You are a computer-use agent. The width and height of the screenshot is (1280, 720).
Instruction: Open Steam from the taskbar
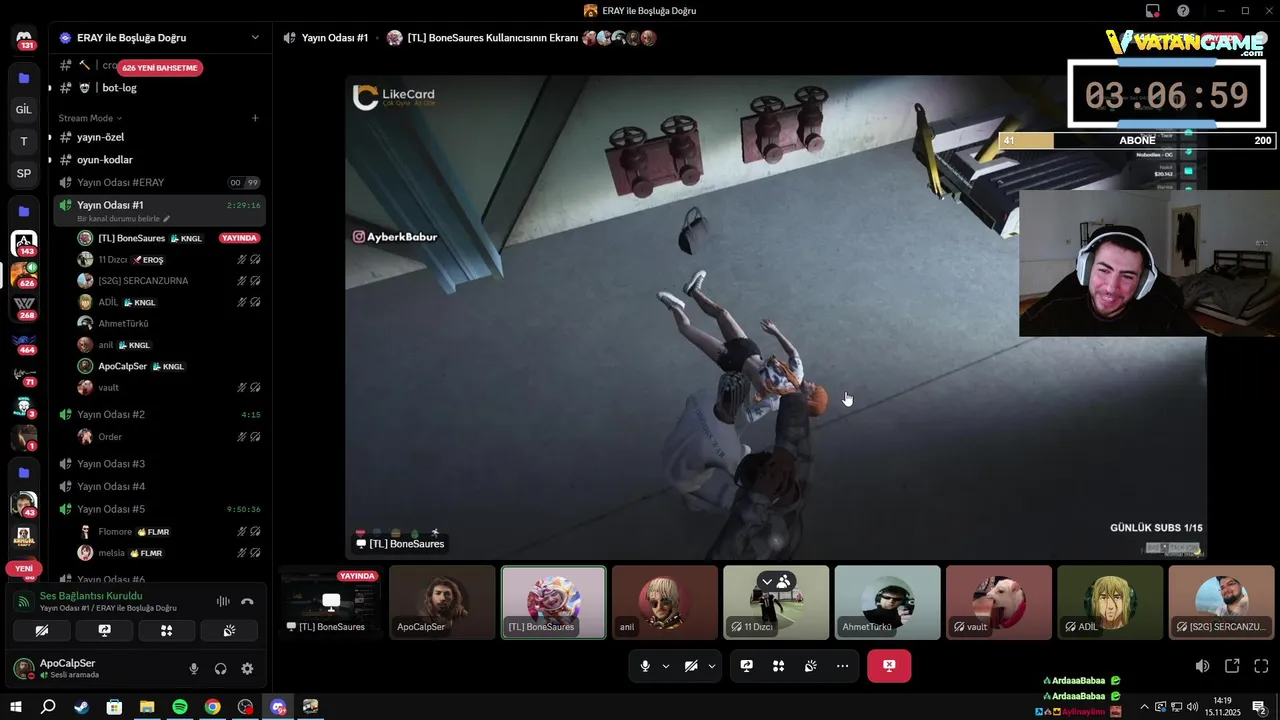tap(81, 707)
